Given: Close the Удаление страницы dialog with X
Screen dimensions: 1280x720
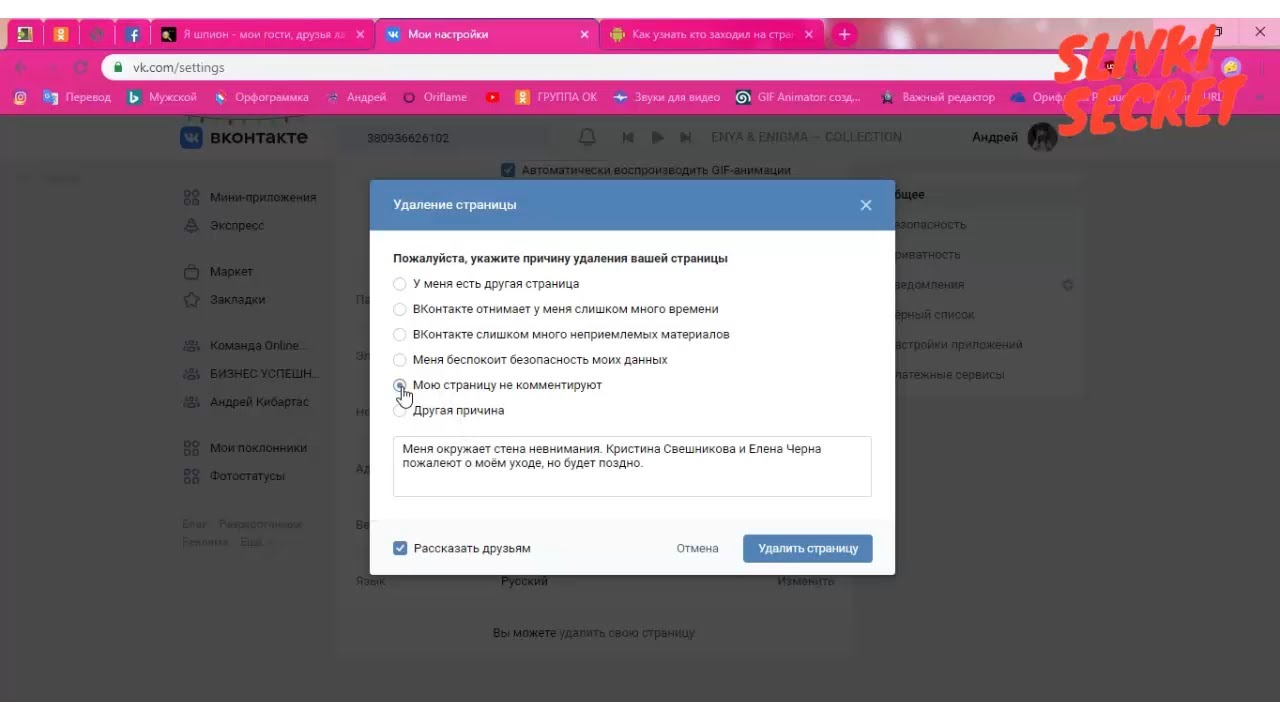Looking at the screenshot, I should click(x=866, y=205).
